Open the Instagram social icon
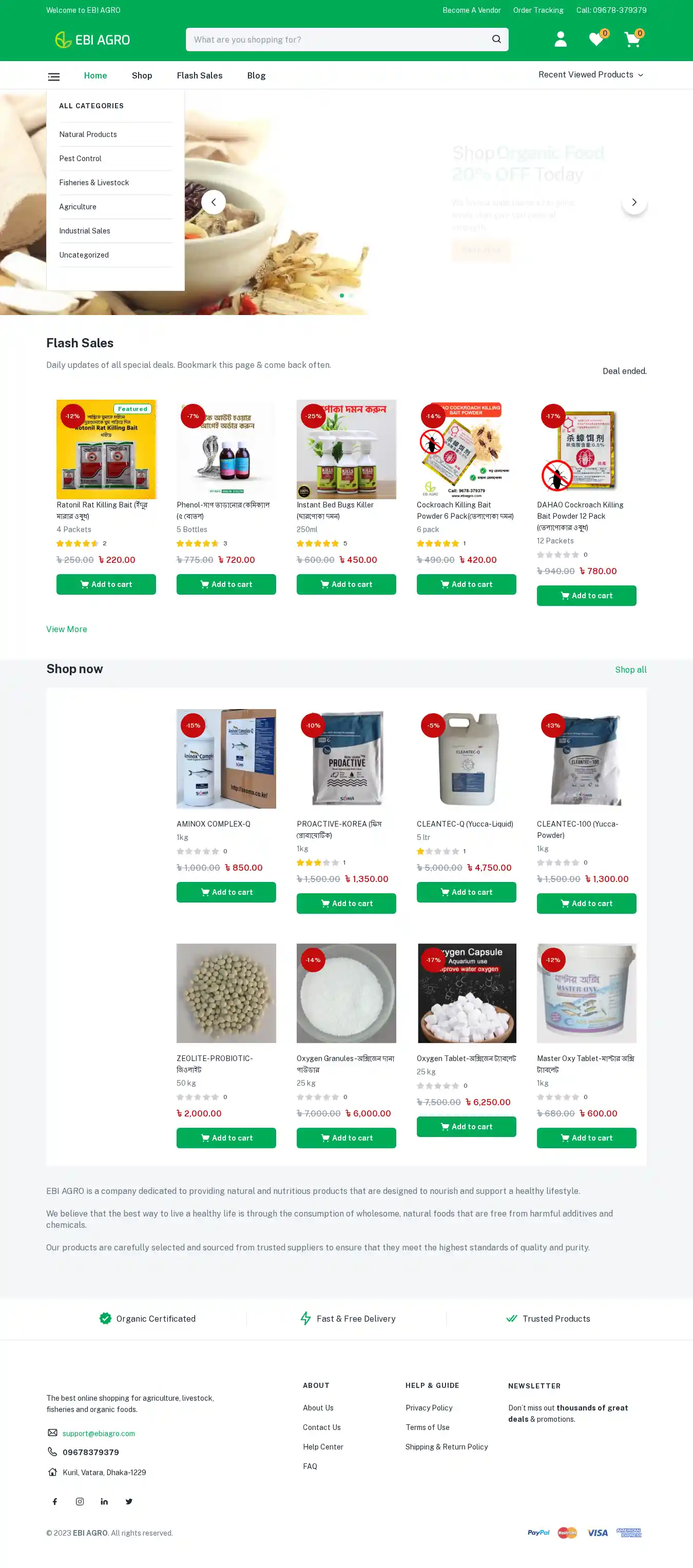This screenshot has height=1568, width=693. pyautogui.click(x=80, y=1501)
